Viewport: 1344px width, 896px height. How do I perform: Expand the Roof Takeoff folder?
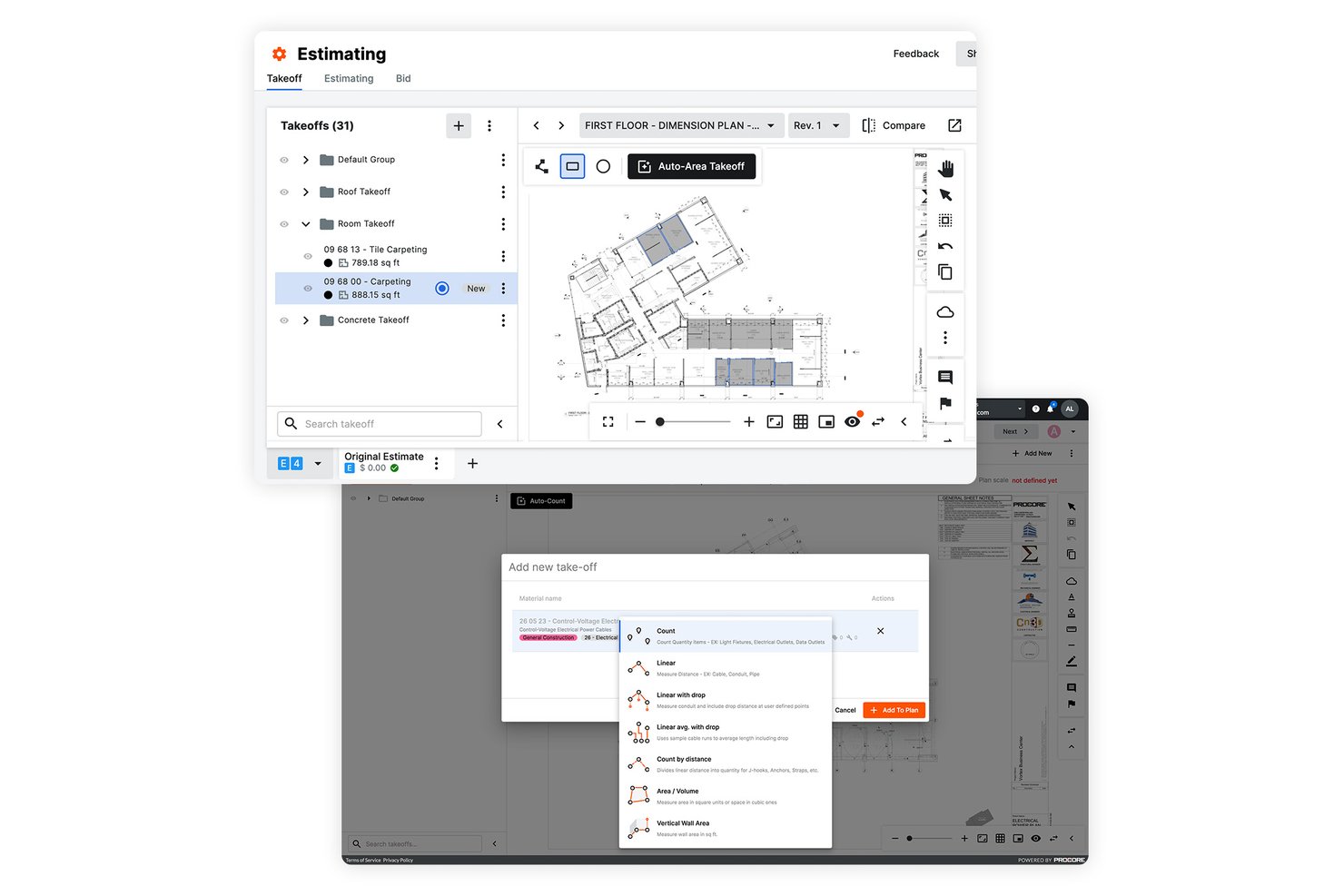306,192
